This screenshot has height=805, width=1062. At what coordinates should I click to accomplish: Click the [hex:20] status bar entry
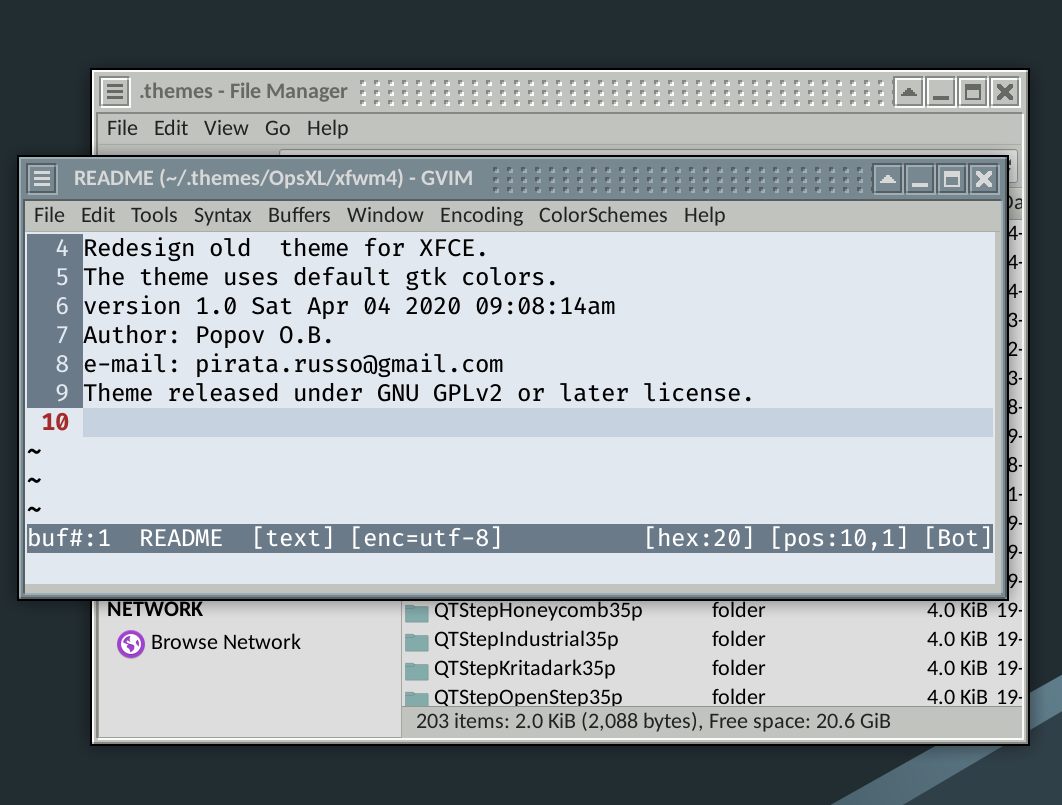coord(698,538)
